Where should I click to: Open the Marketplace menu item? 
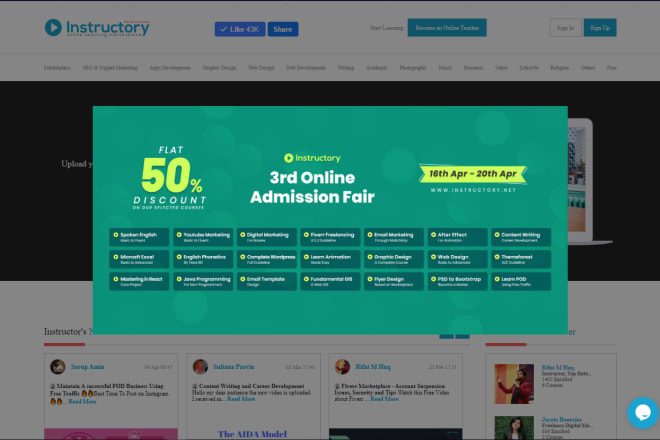[57, 67]
